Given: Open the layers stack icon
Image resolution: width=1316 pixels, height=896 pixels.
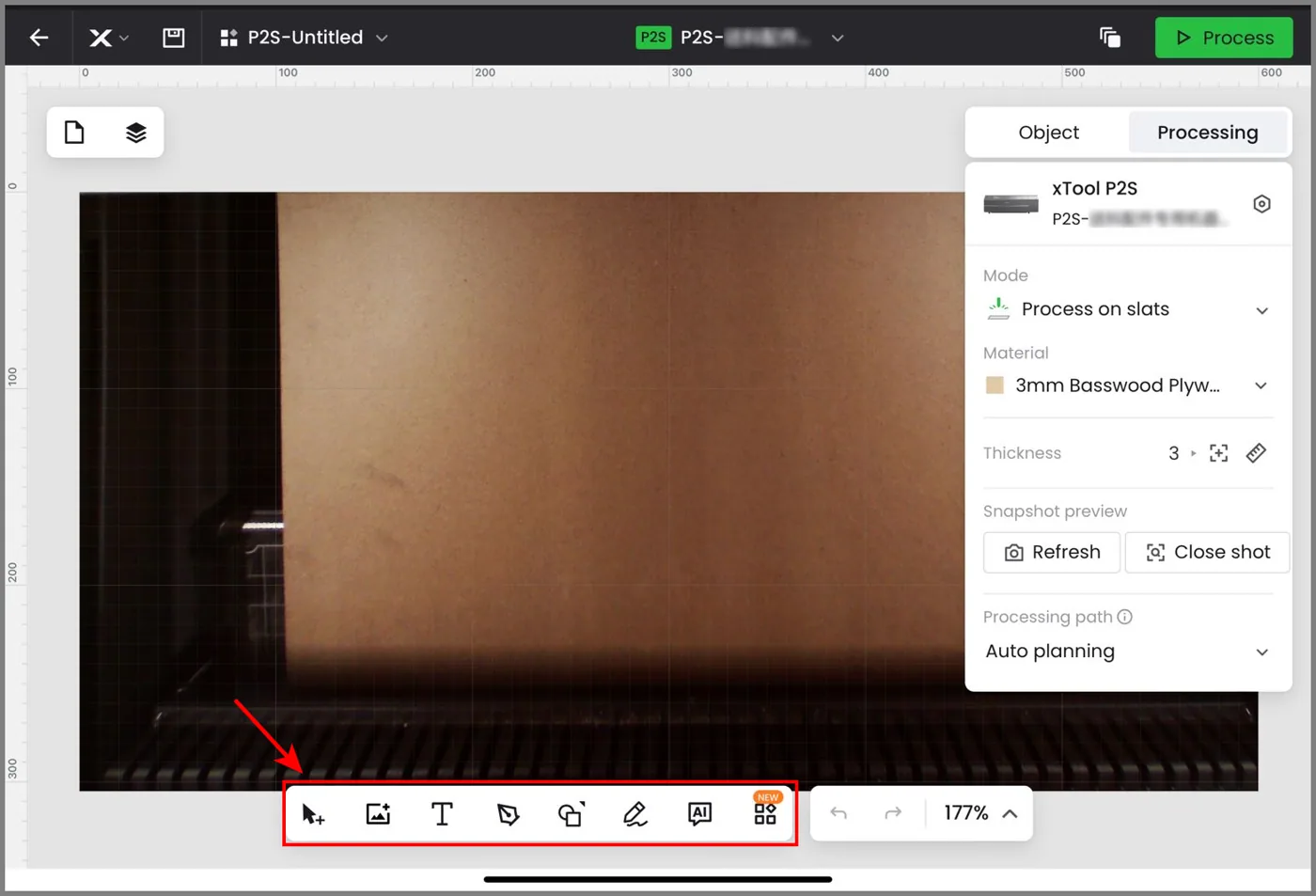Looking at the screenshot, I should tap(136, 133).
